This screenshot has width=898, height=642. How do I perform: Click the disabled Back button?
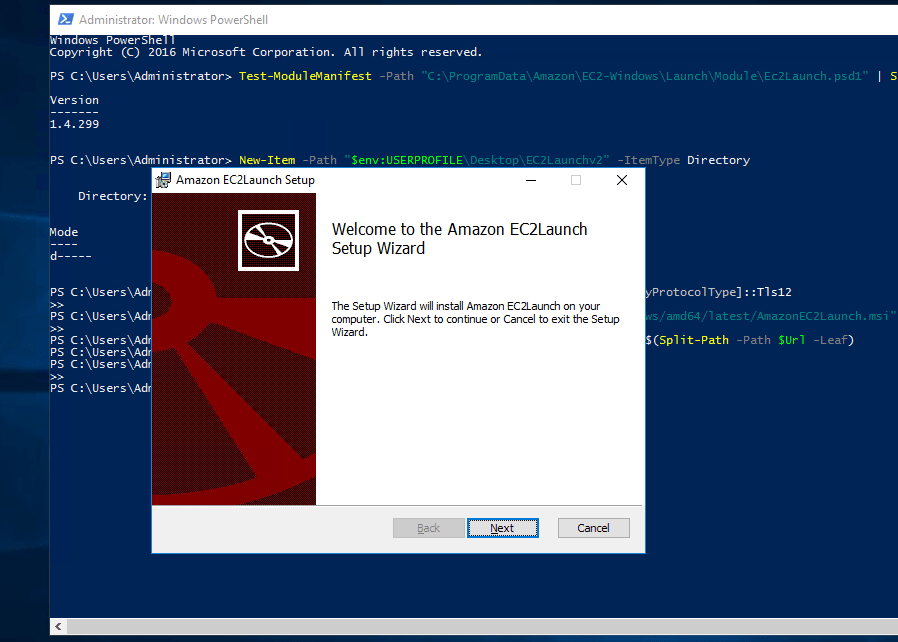pyautogui.click(x=428, y=528)
